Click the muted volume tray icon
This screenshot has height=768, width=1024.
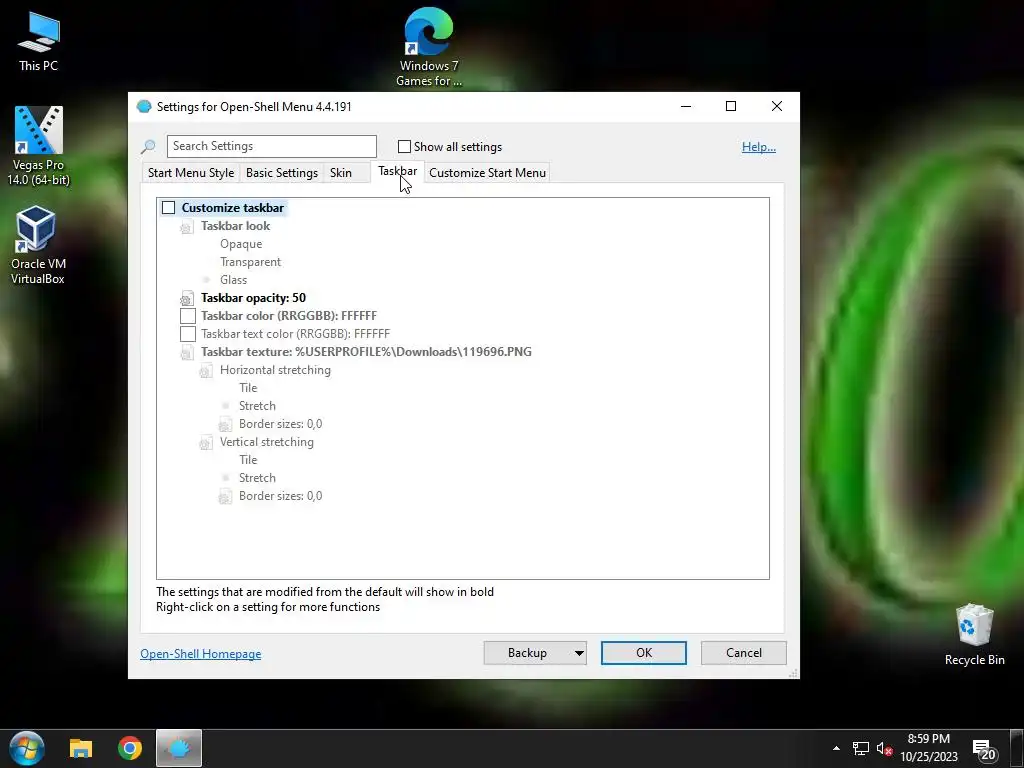coord(884,748)
